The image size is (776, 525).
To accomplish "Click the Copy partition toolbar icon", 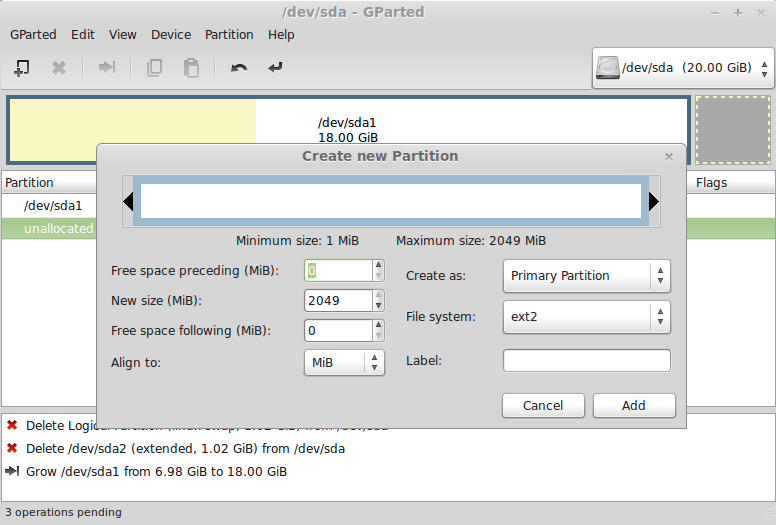I will click(154, 68).
